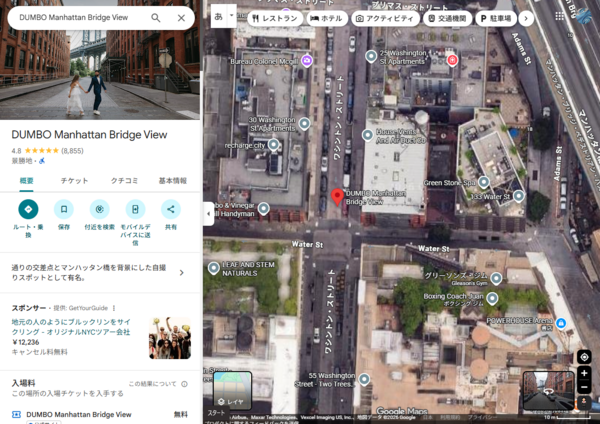Click the sponsored tour group photo thumbnail
This screenshot has height=424, width=600.
(x=170, y=338)
